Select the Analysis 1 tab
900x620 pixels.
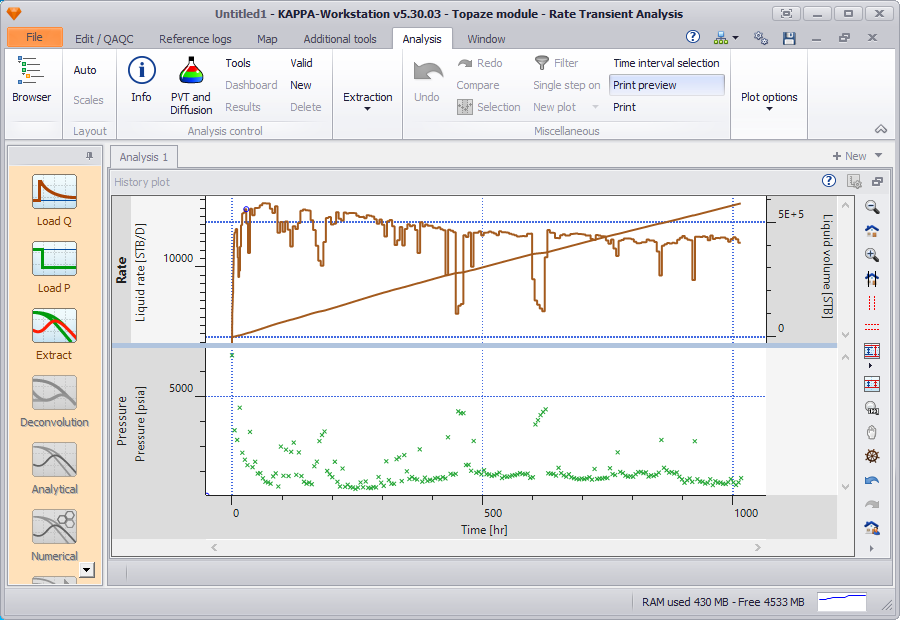point(143,157)
